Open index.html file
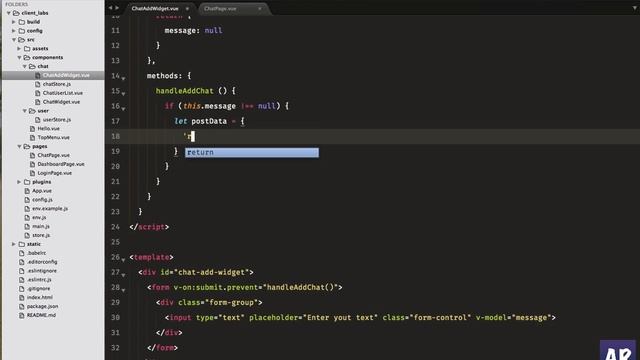 pos(40,298)
